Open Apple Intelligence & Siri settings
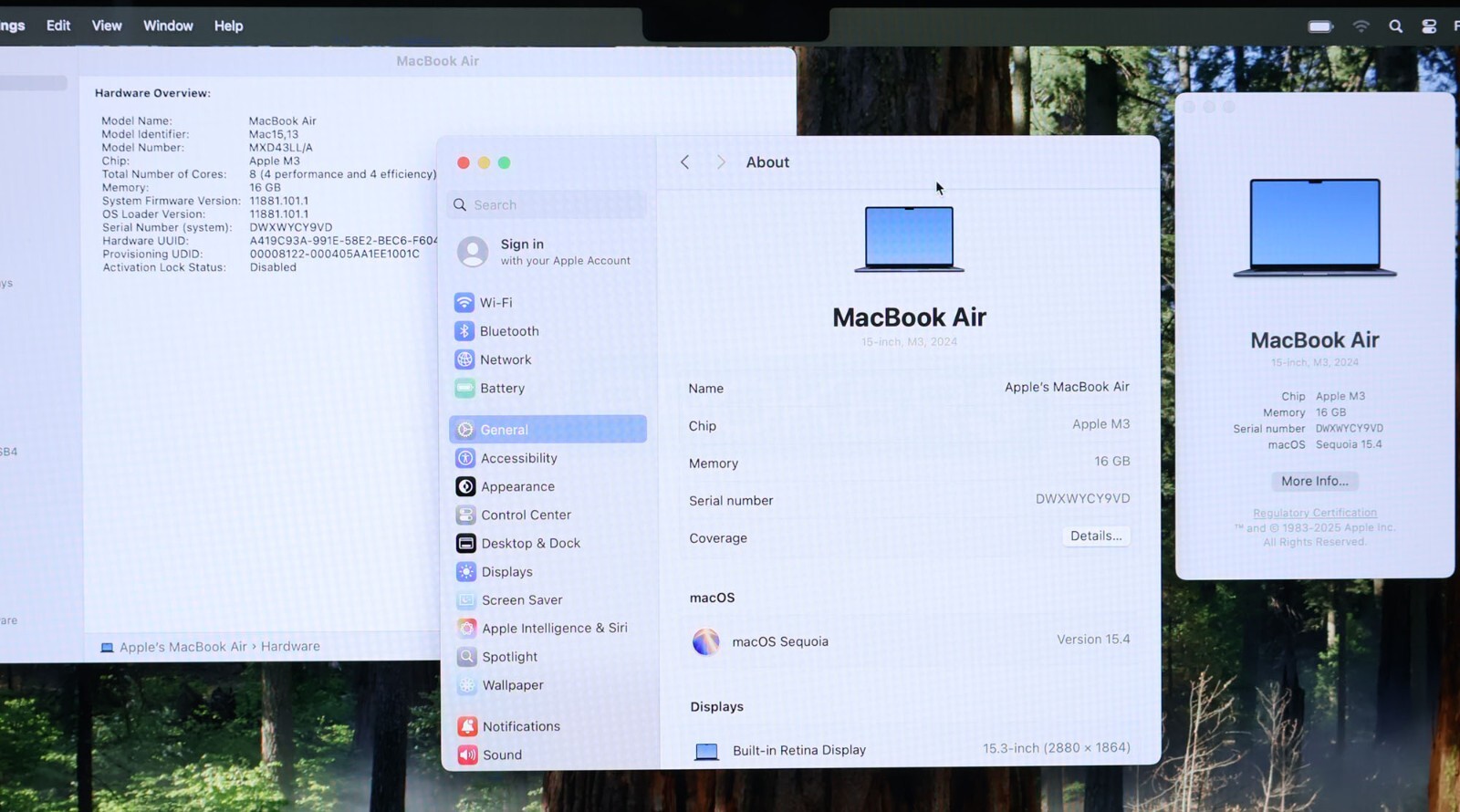Image resolution: width=1460 pixels, height=812 pixels. click(x=542, y=629)
